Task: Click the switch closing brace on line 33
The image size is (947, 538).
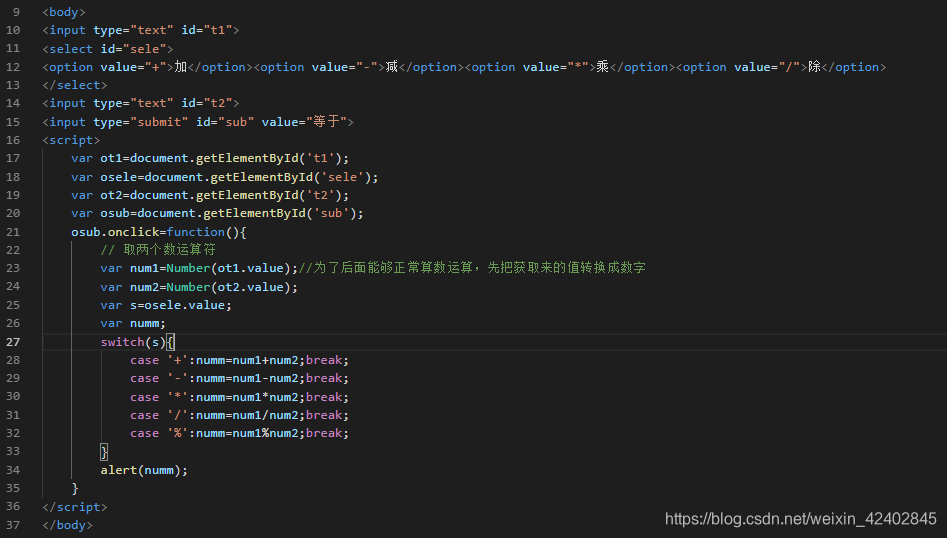Action: [x=104, y=452]
